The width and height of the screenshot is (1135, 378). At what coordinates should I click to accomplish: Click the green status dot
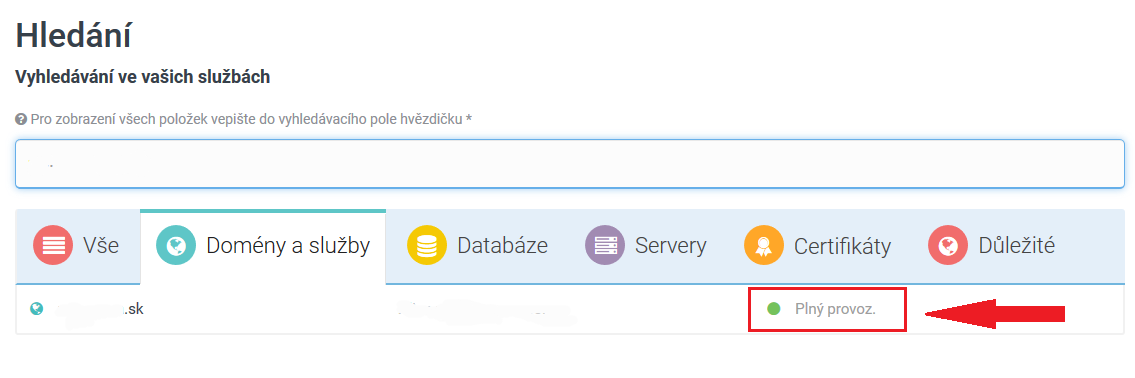click(x=774, y=309)
